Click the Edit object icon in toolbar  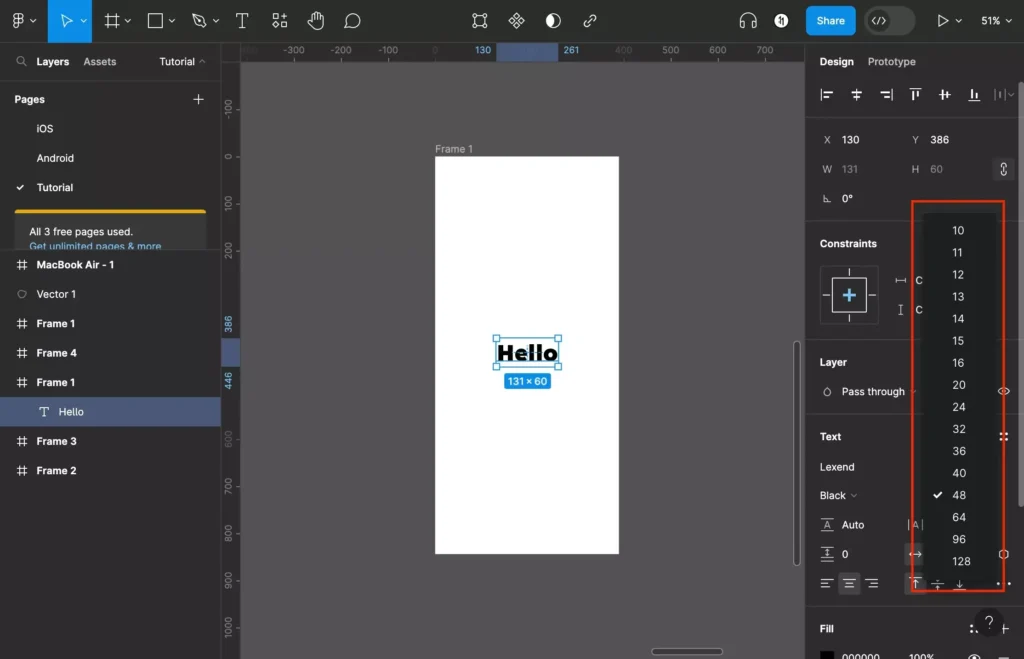click(479, 21)
